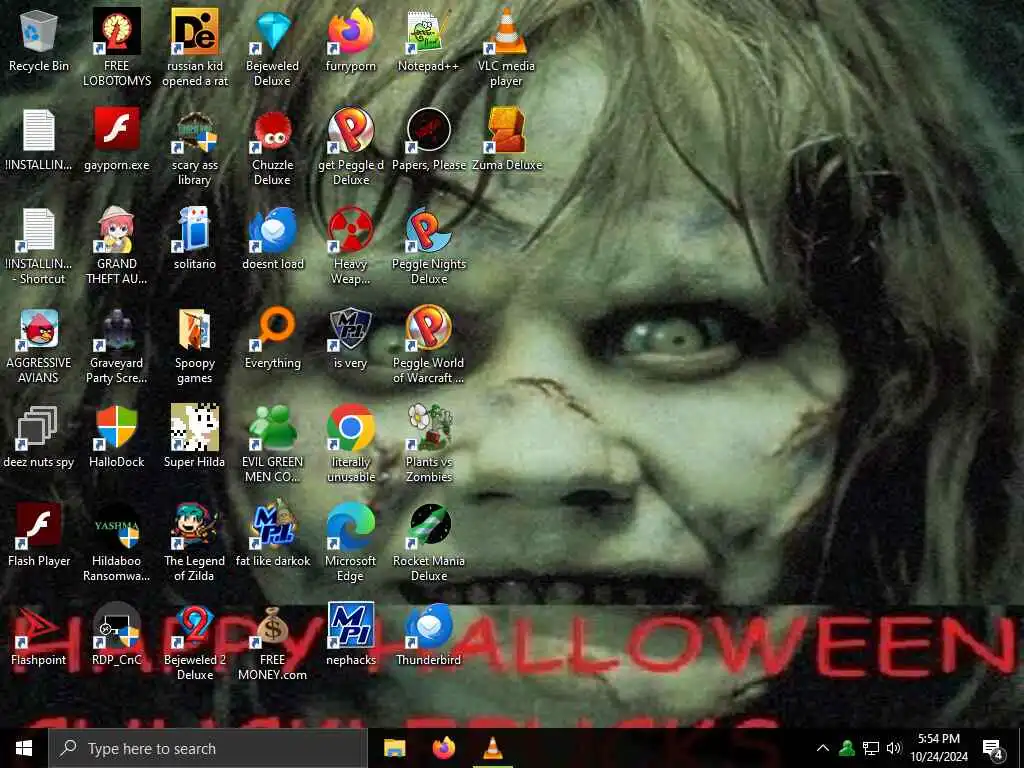Select the nephacks MPI icon
The height and width of the screenshot is (768, 1024).
[x=350, y=626]
